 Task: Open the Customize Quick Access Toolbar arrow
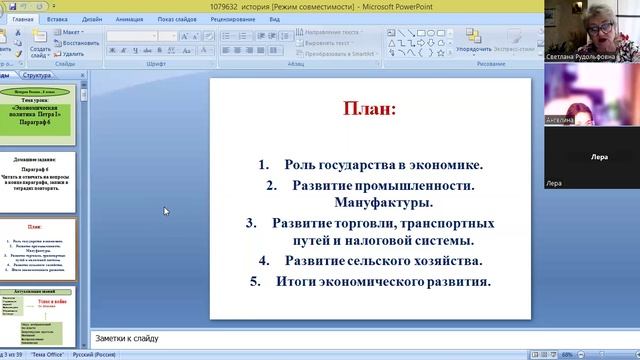(x=53, y=7)
